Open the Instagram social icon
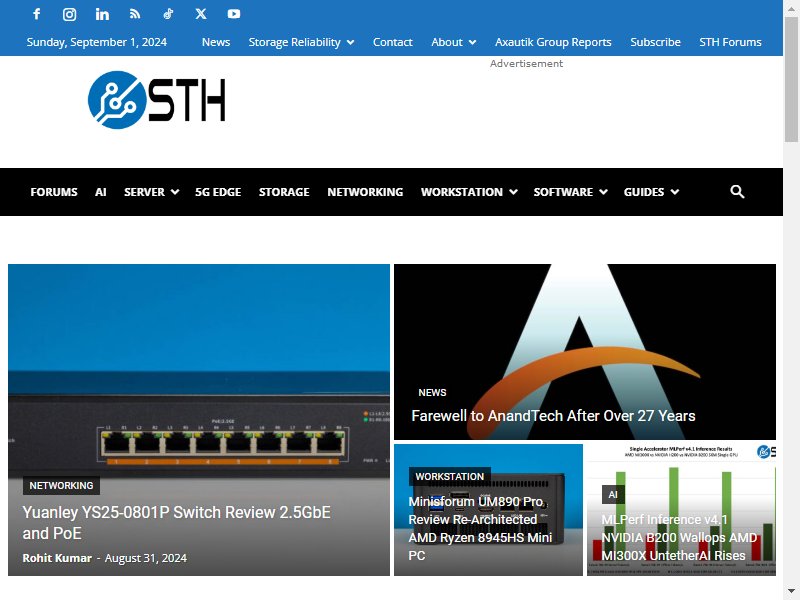The image size is (800, 600). click(69, 14)
